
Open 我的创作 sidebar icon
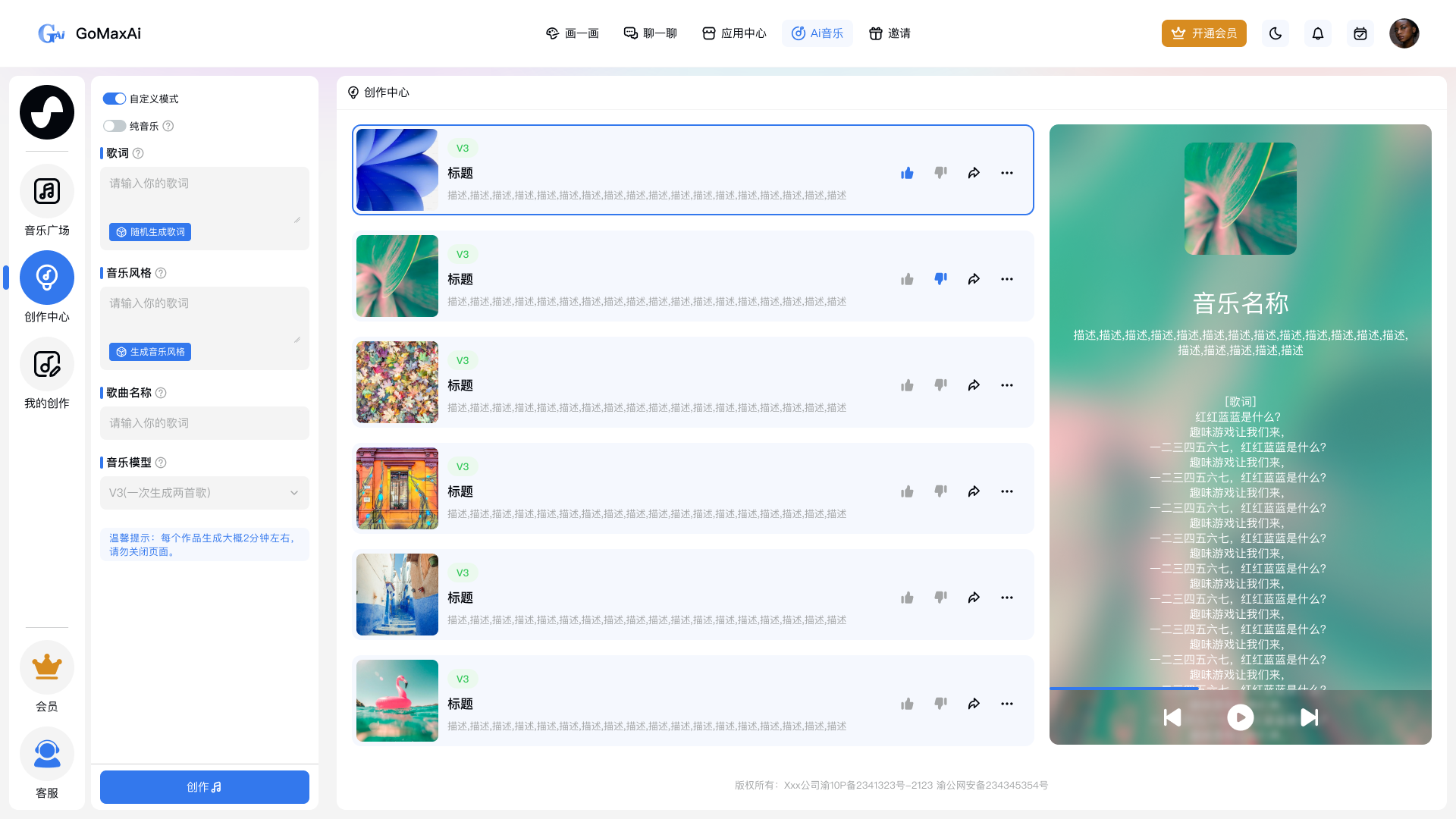coord(47,364)
